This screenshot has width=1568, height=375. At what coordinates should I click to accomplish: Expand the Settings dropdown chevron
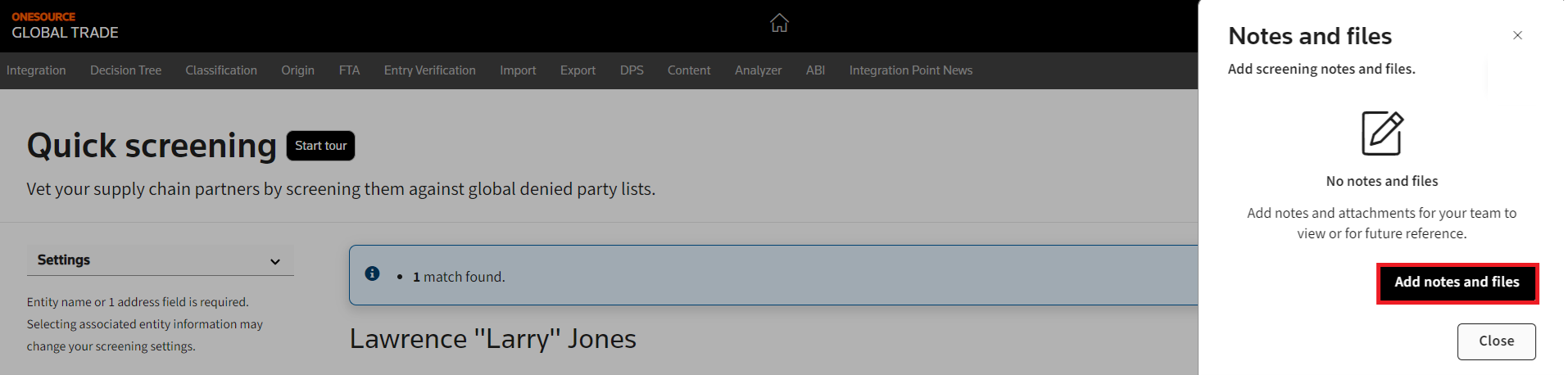point(275,261)
